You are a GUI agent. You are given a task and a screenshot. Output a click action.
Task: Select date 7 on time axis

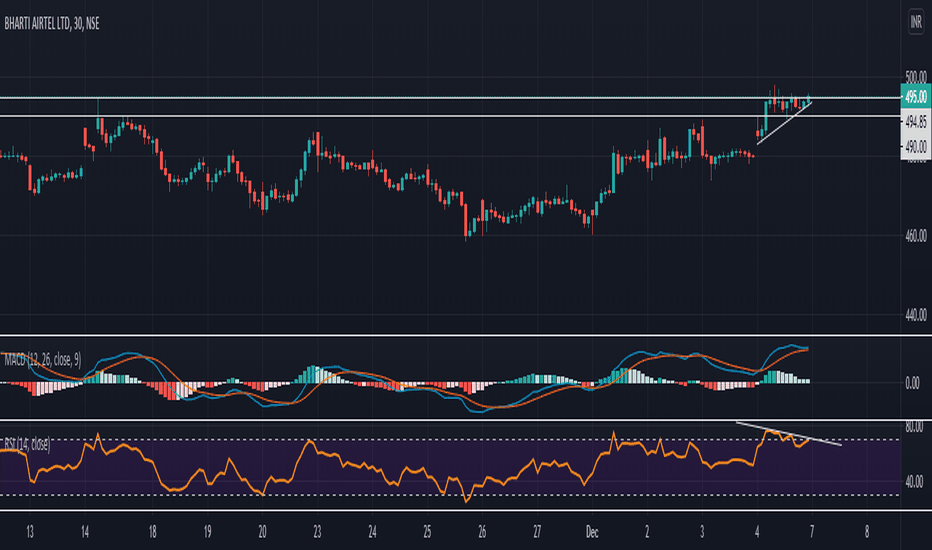[x=812, y=532]
